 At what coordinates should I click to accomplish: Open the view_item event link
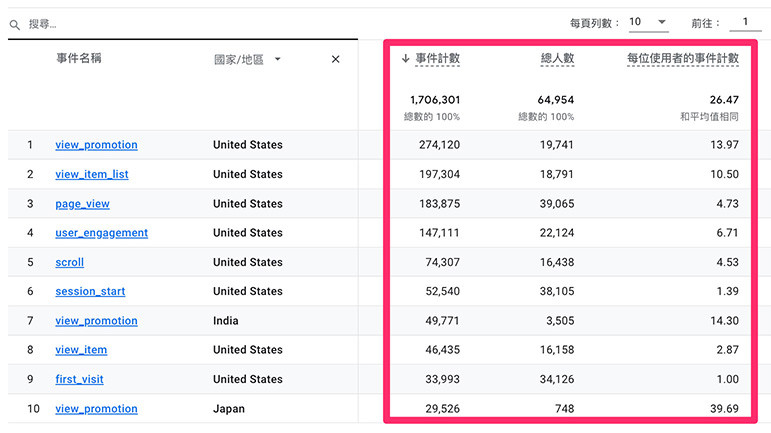(x=81, y=350)
